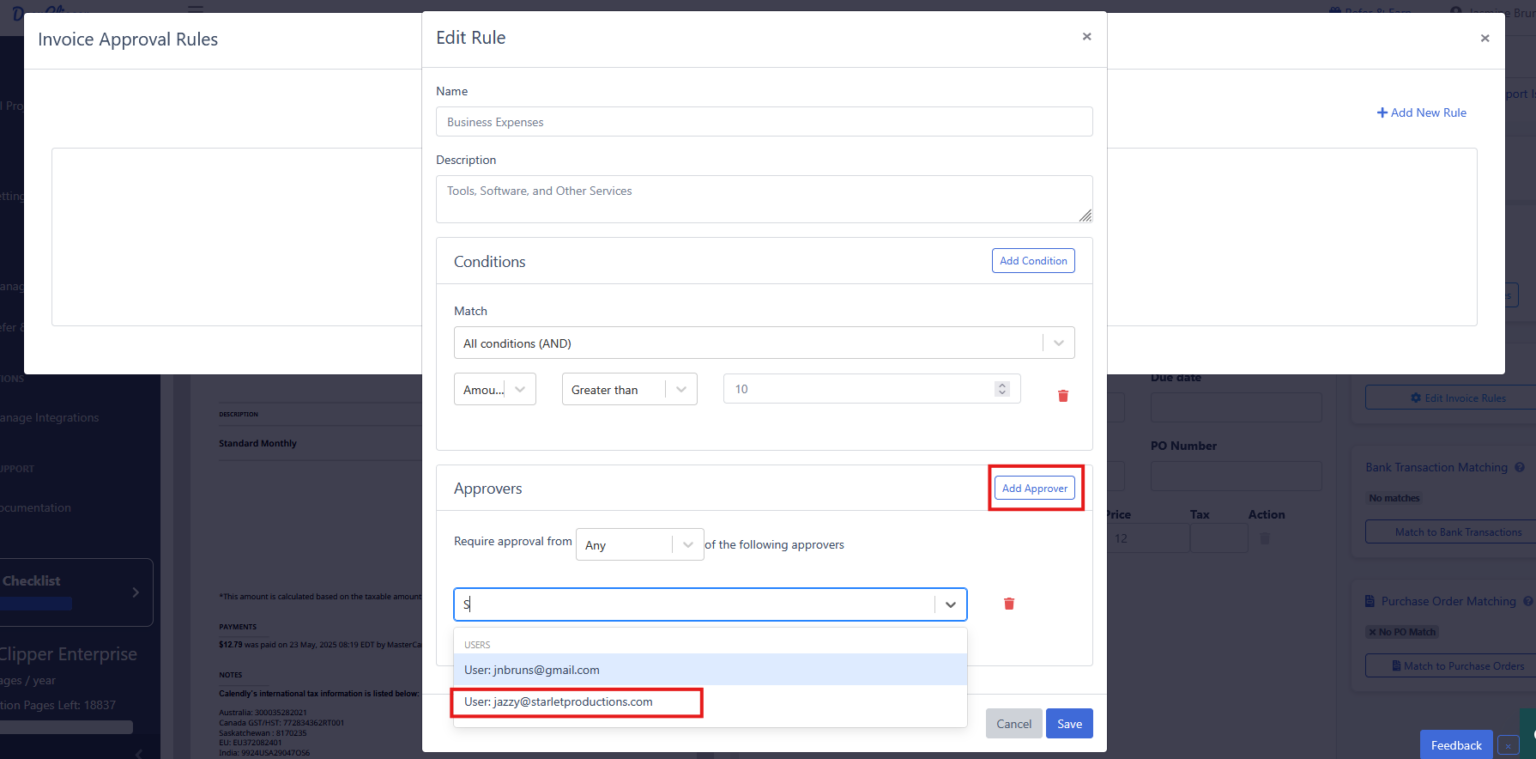Expand the Checklist panel with the chevron
The image size is (1536, 759).
(138, 592)
